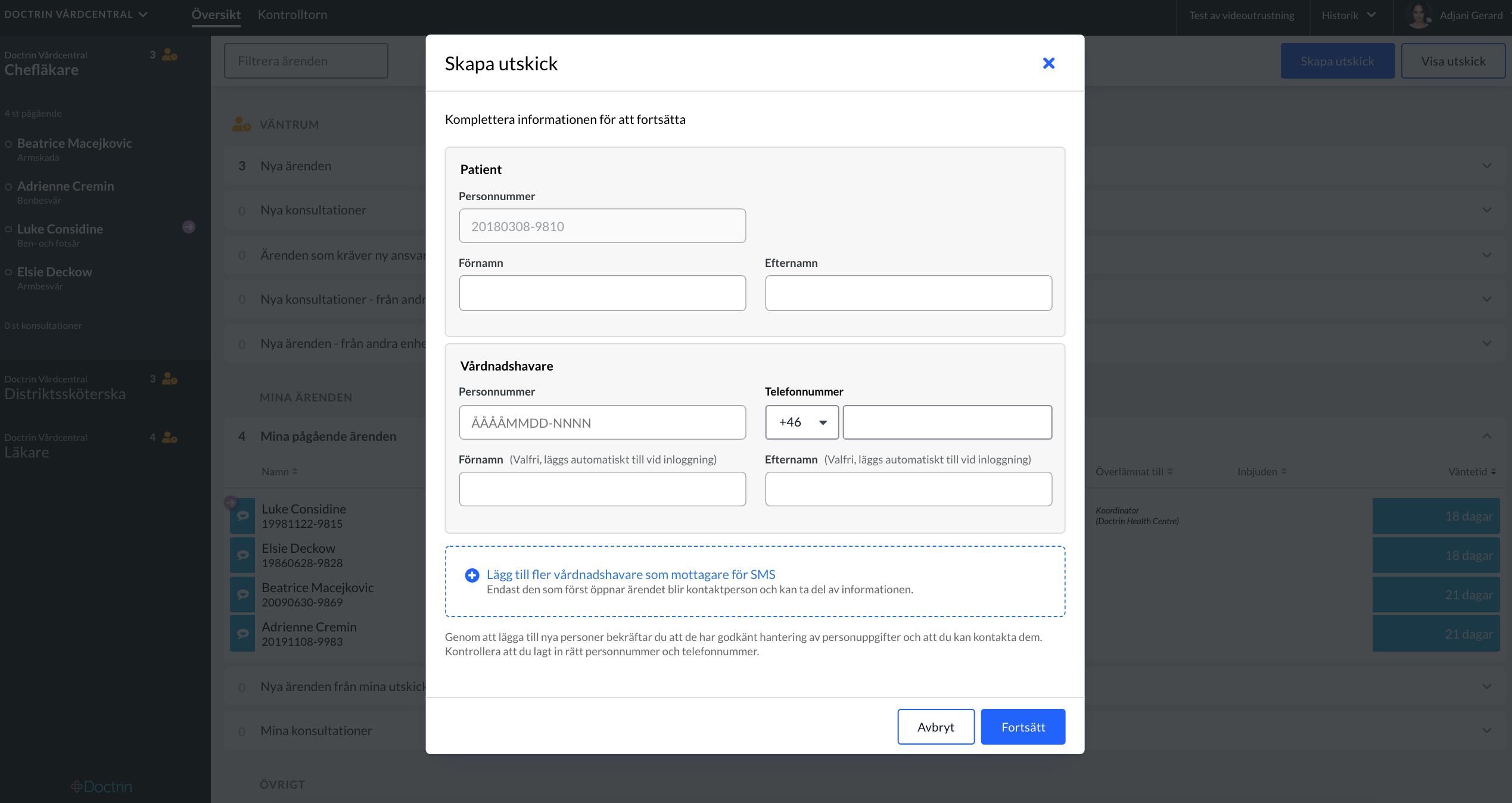
Task: Click the Väntrum waiting room icon
Action: (x=241, y=124)
